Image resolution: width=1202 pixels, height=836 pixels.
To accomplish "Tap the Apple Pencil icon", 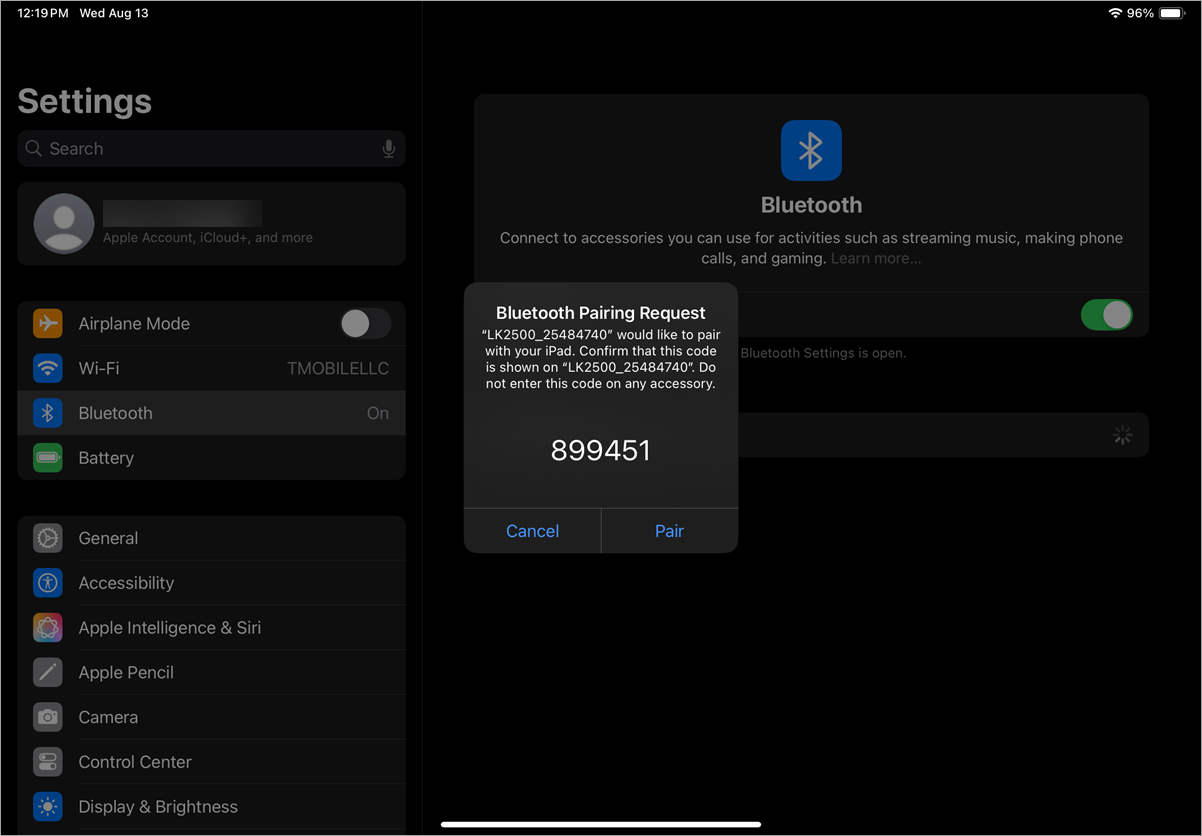I will [x=48, y=672].
